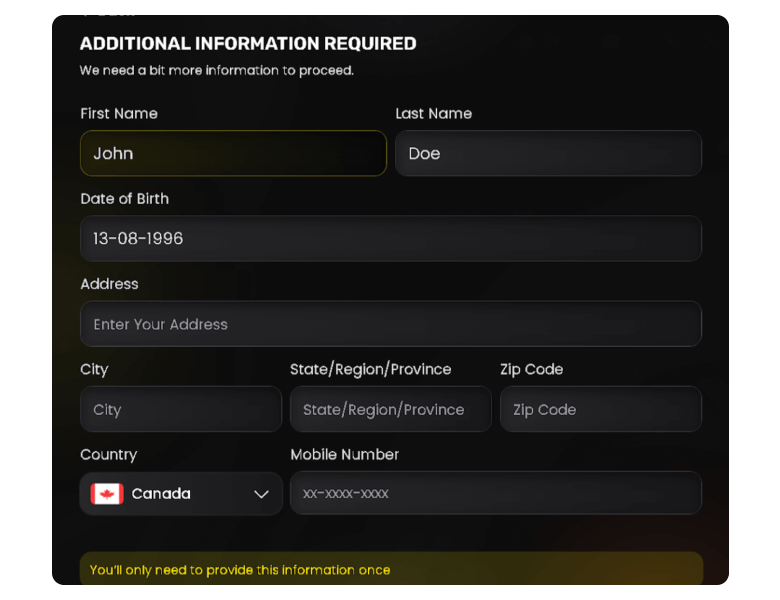The width and height of the screenshot is (780, 600).
Task: Click the 'Date of Birth' label
Action: click(x=124, y=199)
